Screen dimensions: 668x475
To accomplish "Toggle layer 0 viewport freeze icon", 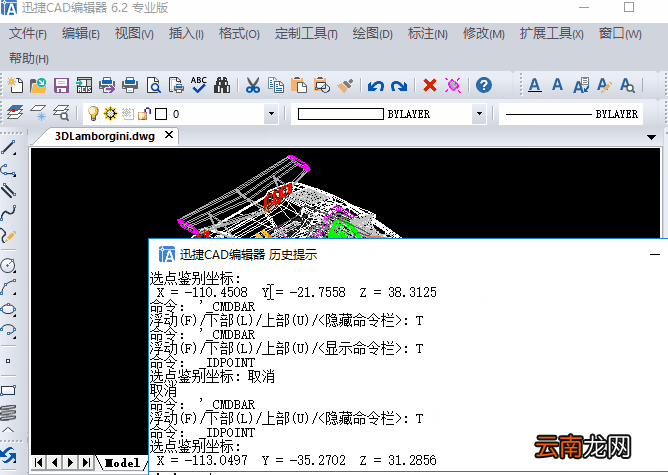I will pos(127,113).
